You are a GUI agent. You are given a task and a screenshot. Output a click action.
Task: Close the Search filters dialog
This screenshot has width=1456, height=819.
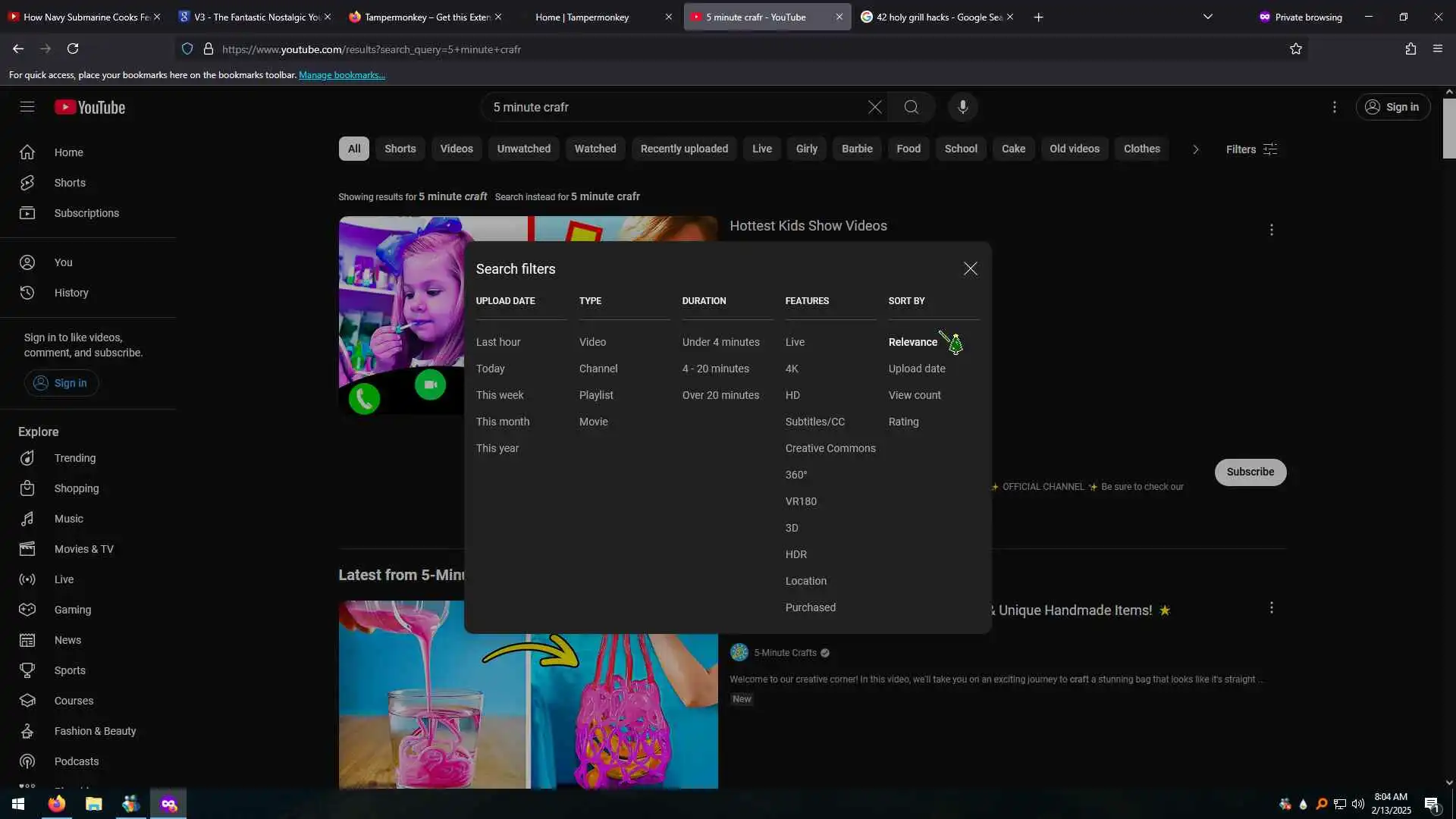pyautogui.click(x=970, y=268)
